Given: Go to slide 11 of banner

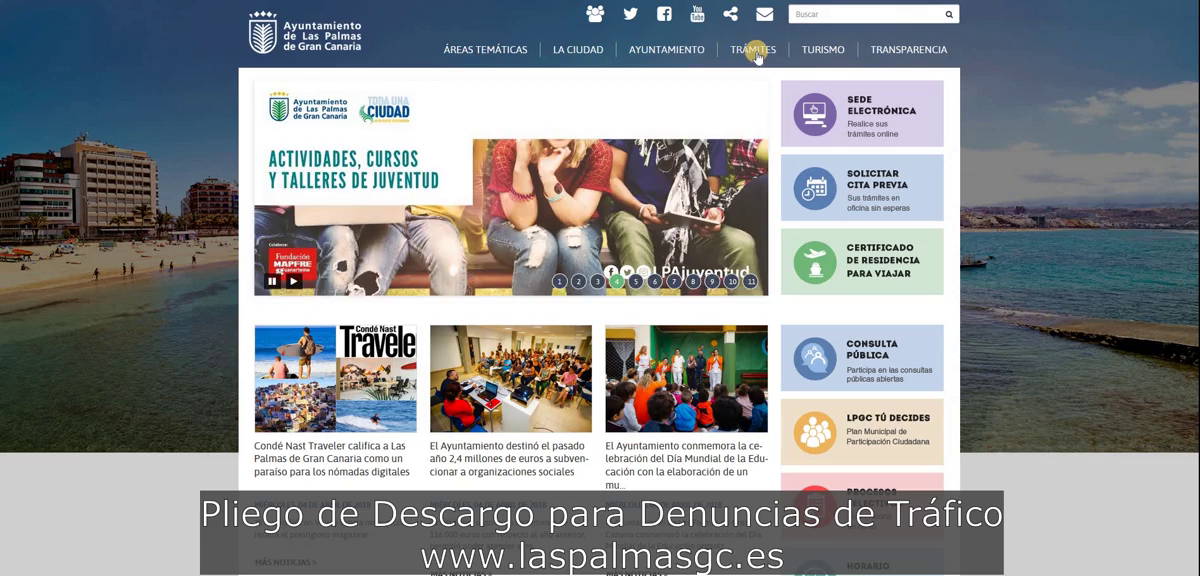Looking at the screenshot, I should [751, 282].
